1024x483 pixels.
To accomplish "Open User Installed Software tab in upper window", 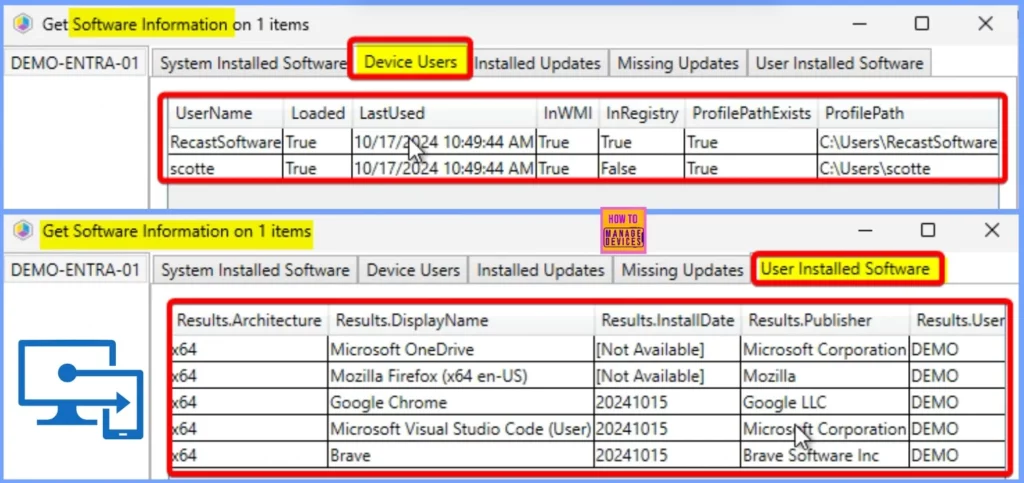I will (839, 63).
